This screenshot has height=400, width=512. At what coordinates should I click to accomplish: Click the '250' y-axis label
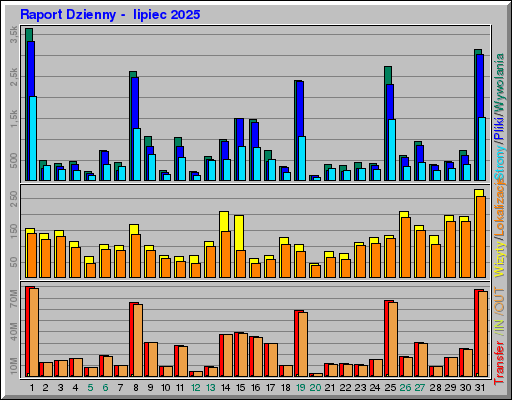point(14,199)
